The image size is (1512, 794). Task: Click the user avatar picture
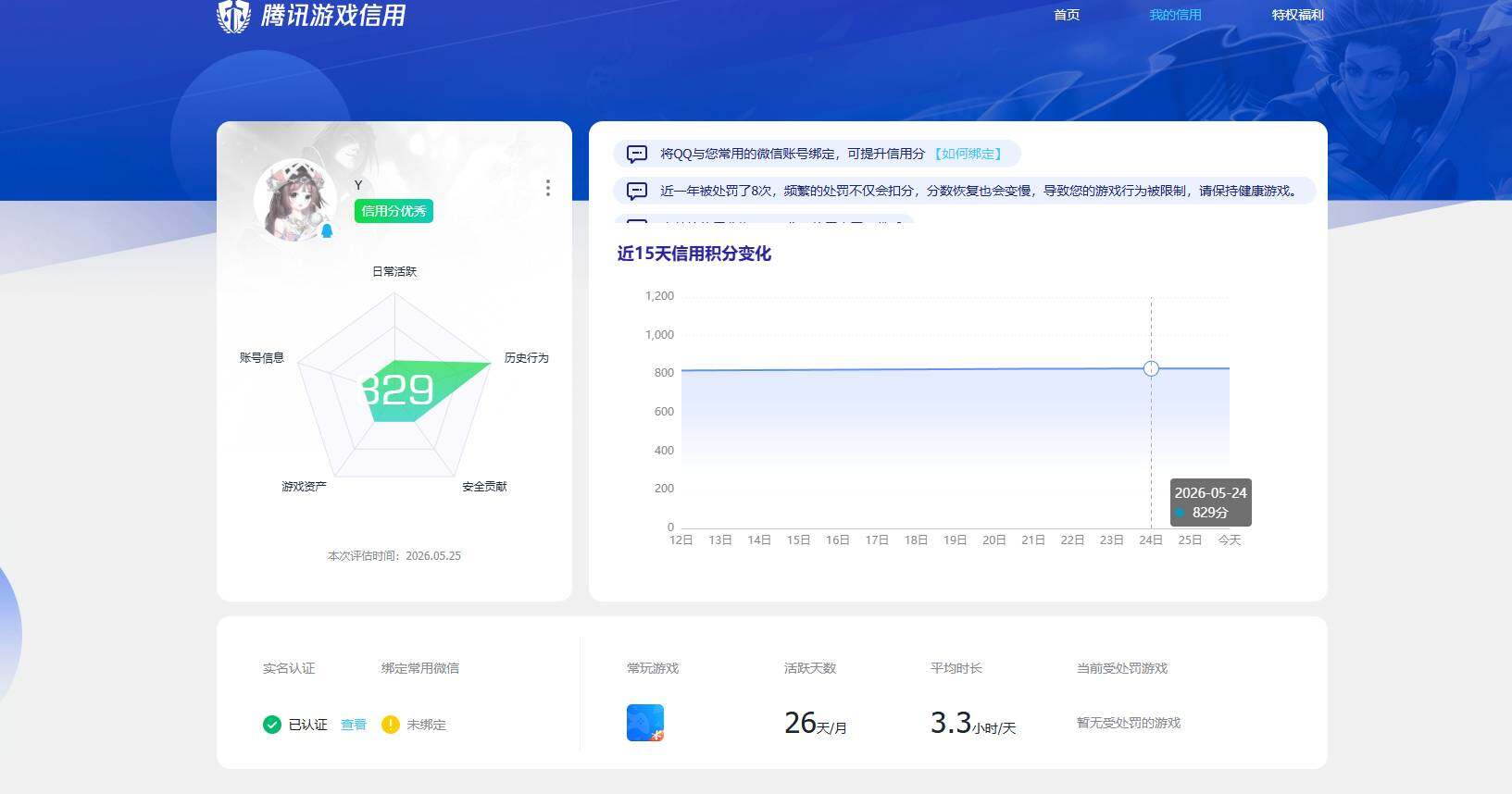(294, 199)
